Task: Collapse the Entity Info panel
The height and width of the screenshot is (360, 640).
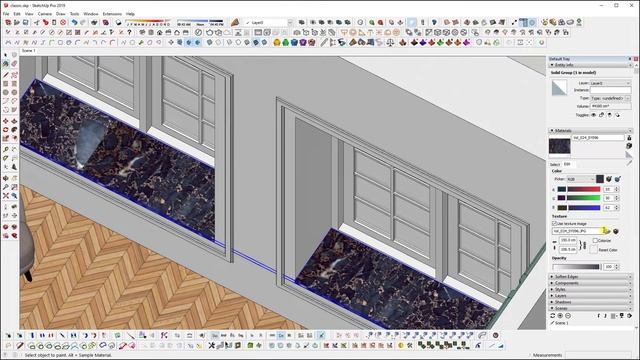Action: pyautogui.click(x=590, y=65)
